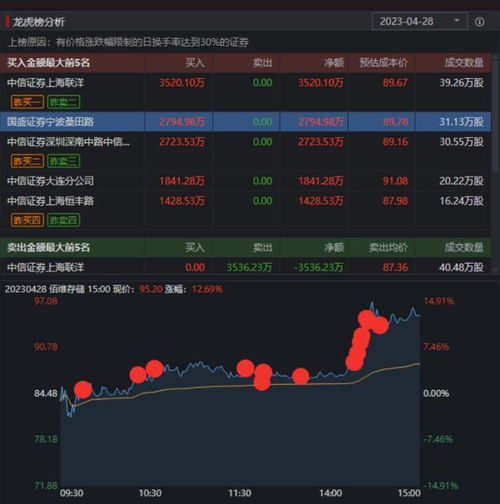Click estimated cost price 87.98

click(x=395, y=201)
